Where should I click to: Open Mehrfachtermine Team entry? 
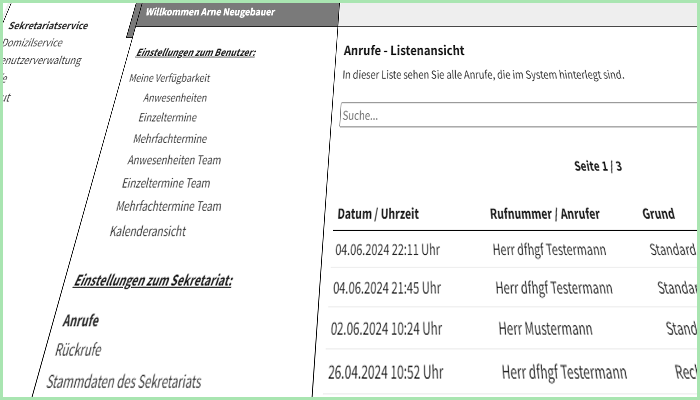169,207
